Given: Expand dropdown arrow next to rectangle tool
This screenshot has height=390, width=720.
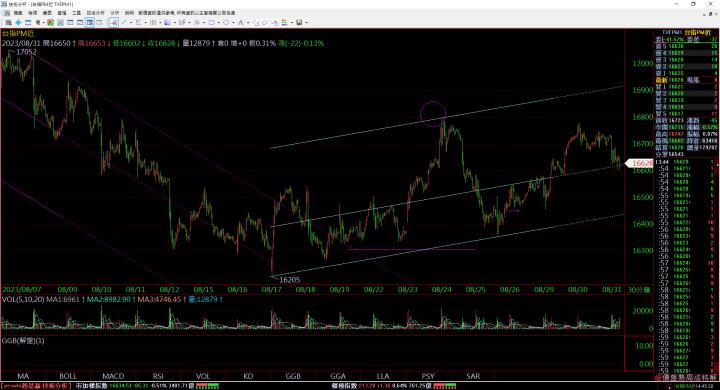Looking at the screenshot, I should click(x=219, y=23).
